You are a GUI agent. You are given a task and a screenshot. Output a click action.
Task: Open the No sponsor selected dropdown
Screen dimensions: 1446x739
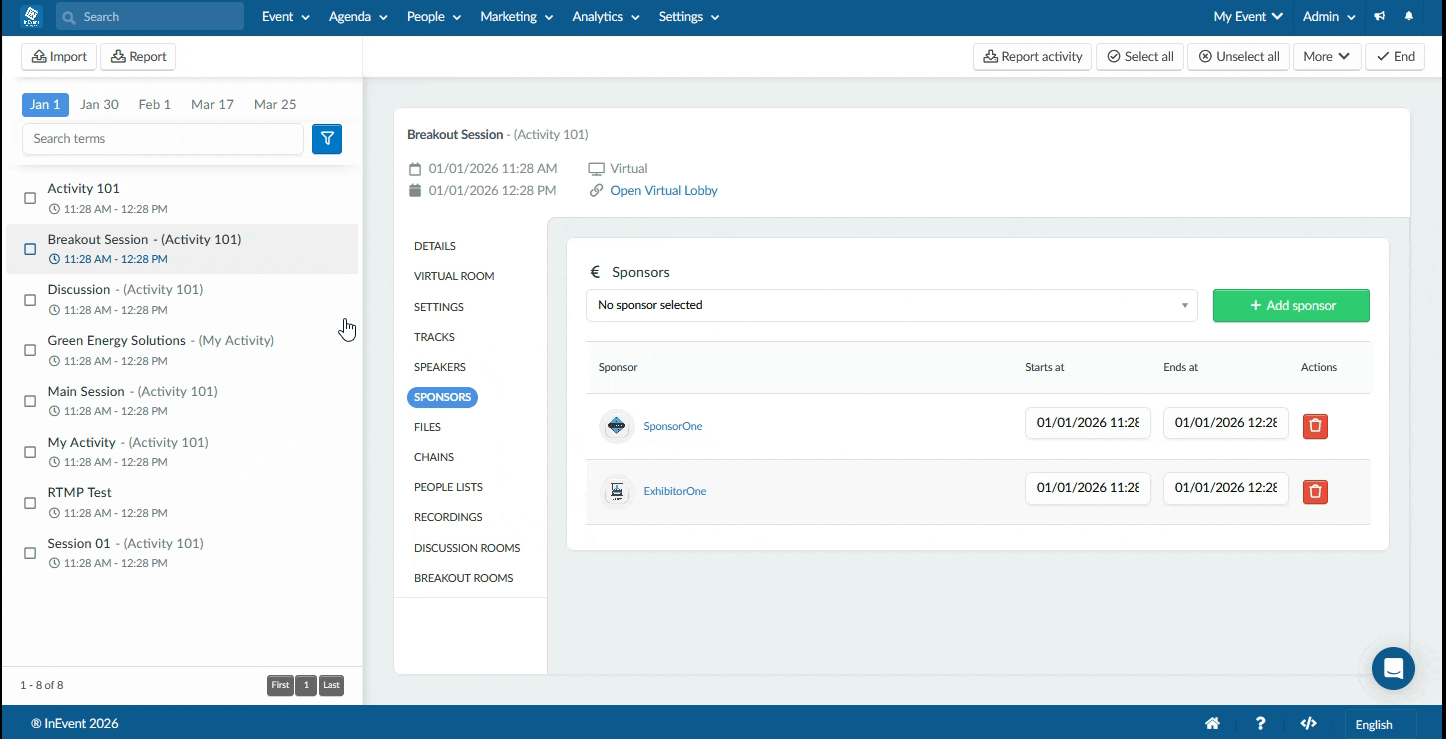click(x=891, y=305)
